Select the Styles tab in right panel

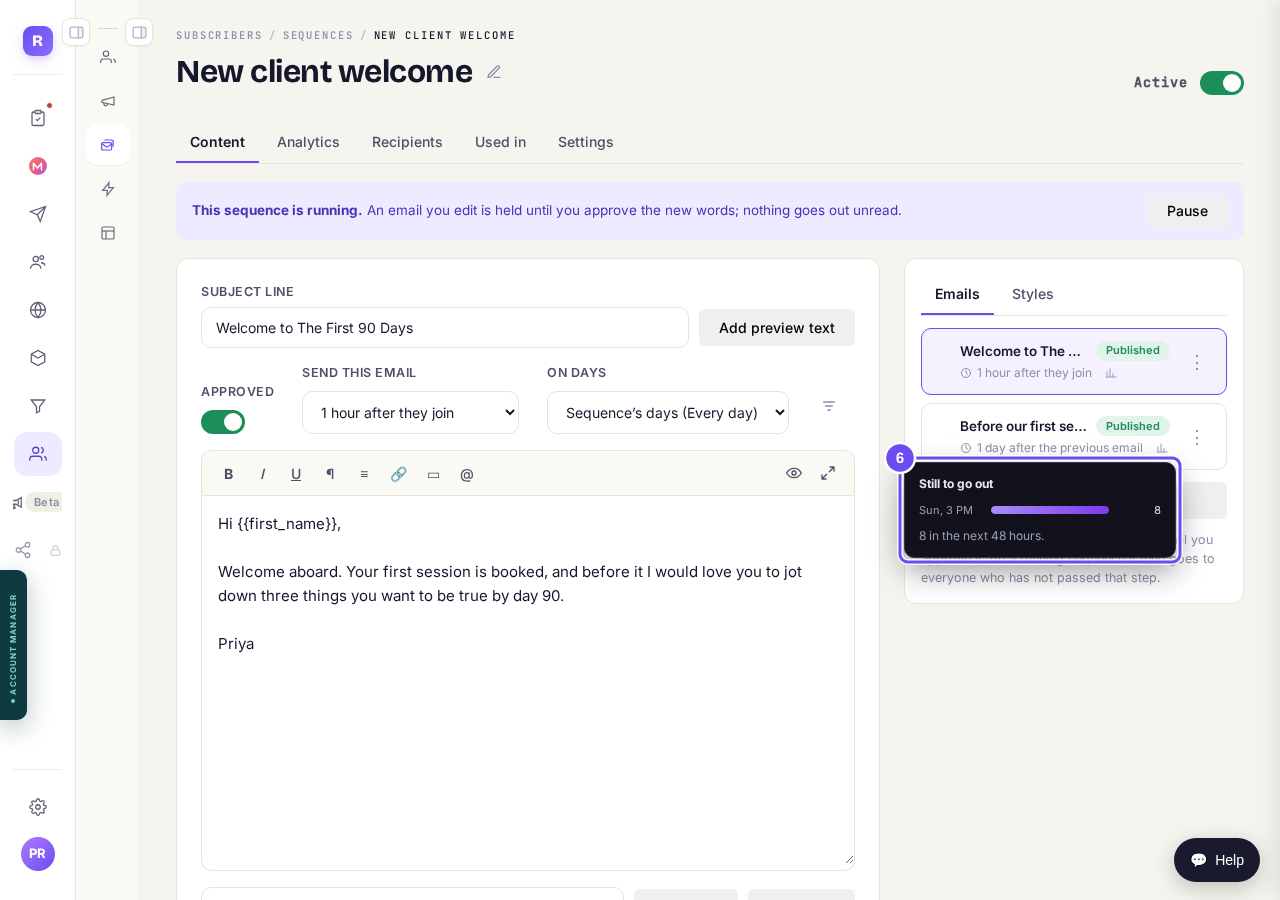click(x=1033, y=294)
